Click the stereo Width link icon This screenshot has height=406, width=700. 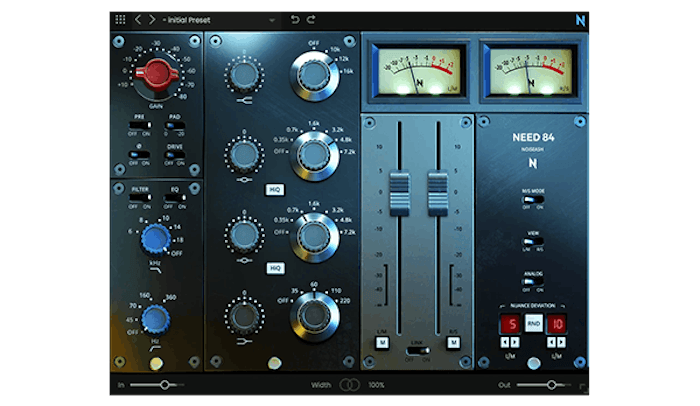[x=349, y=384]
